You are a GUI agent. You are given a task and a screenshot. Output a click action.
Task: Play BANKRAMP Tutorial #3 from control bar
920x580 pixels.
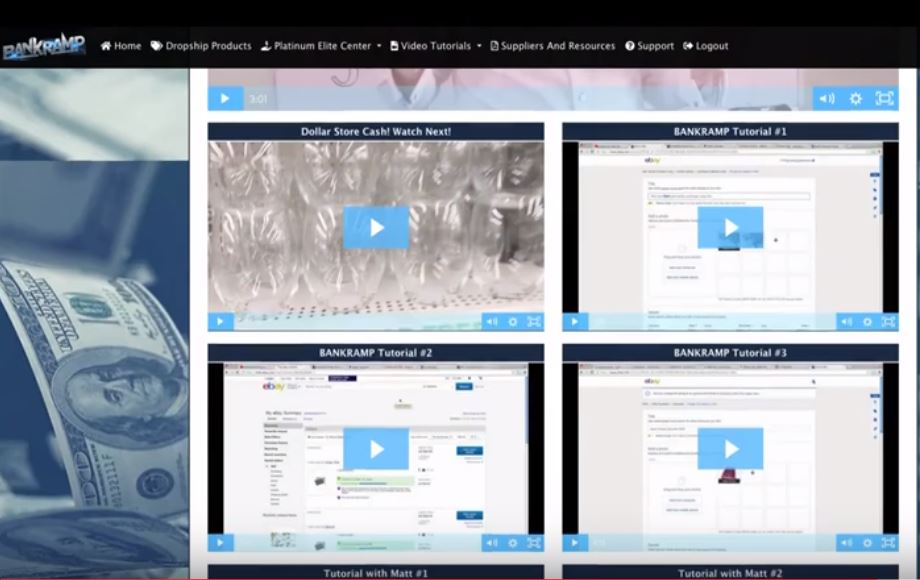point(575,542)
